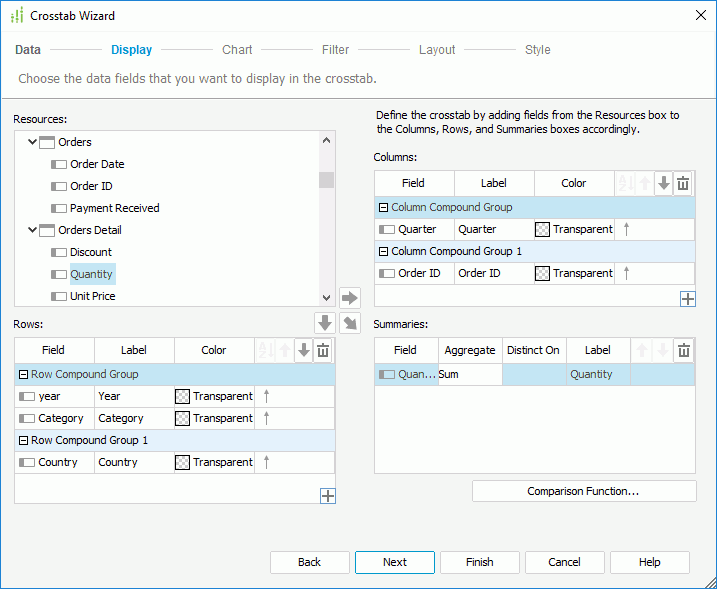Edit the Quarter label cell in Columns
The height and width of the screenshot is (589, 717).
[x=494, y=229]
